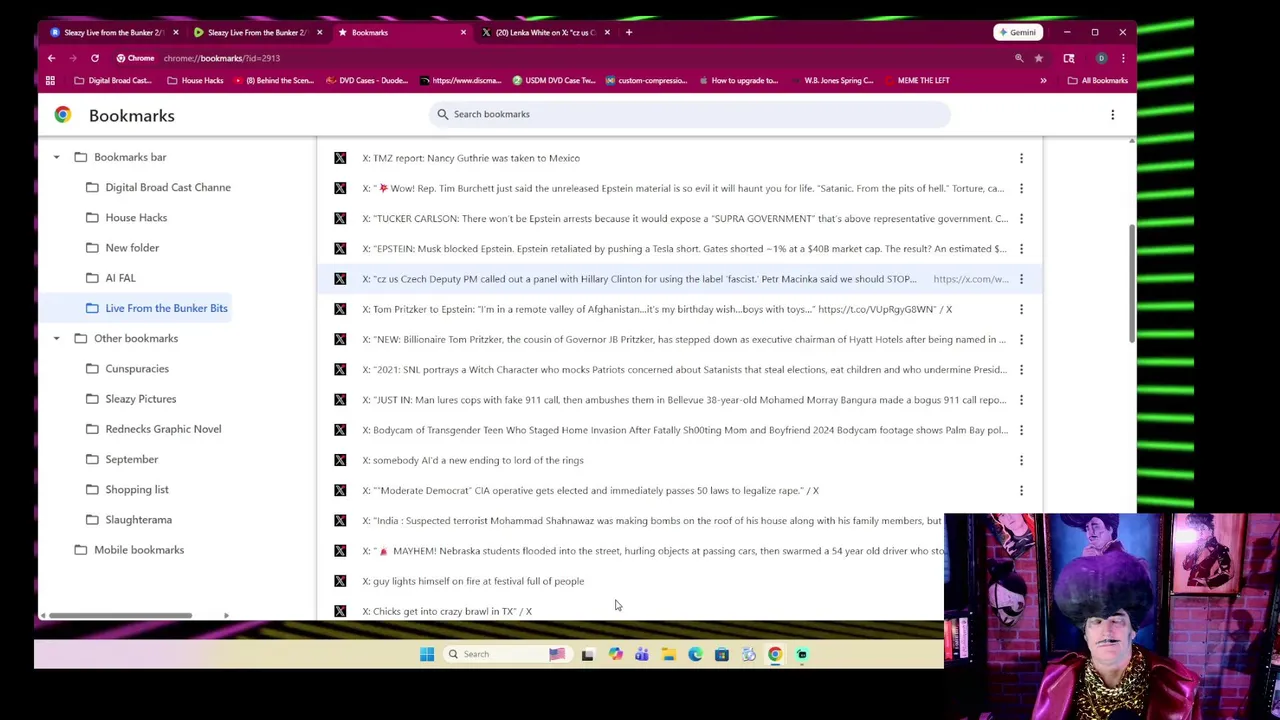Select Sleazy Pictures folder
Image resolution: width=1280 pixels, height=720 pixels.
[131, 398]
